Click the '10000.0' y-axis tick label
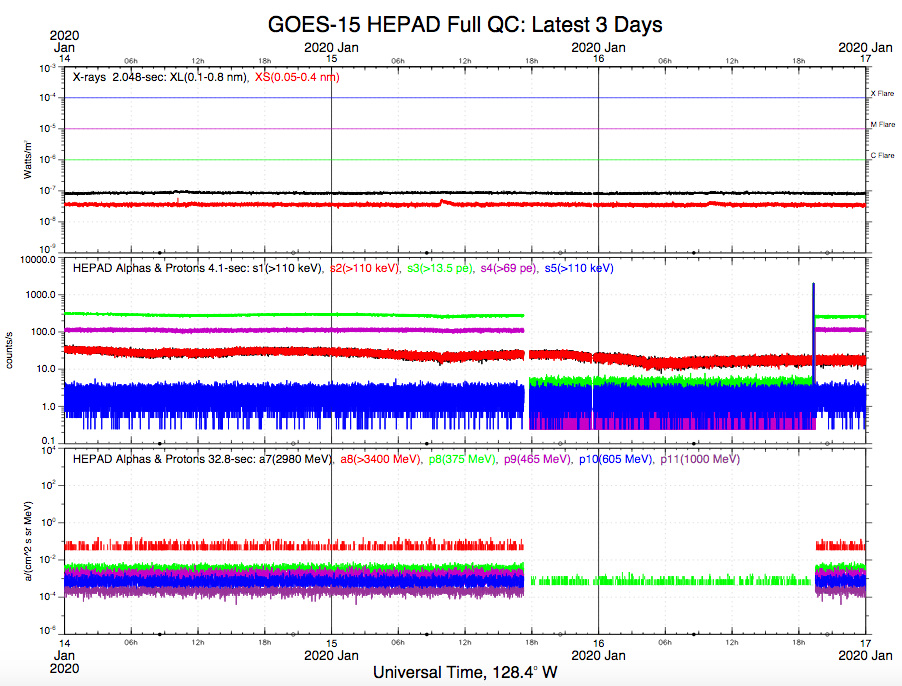 pos(38,259)
